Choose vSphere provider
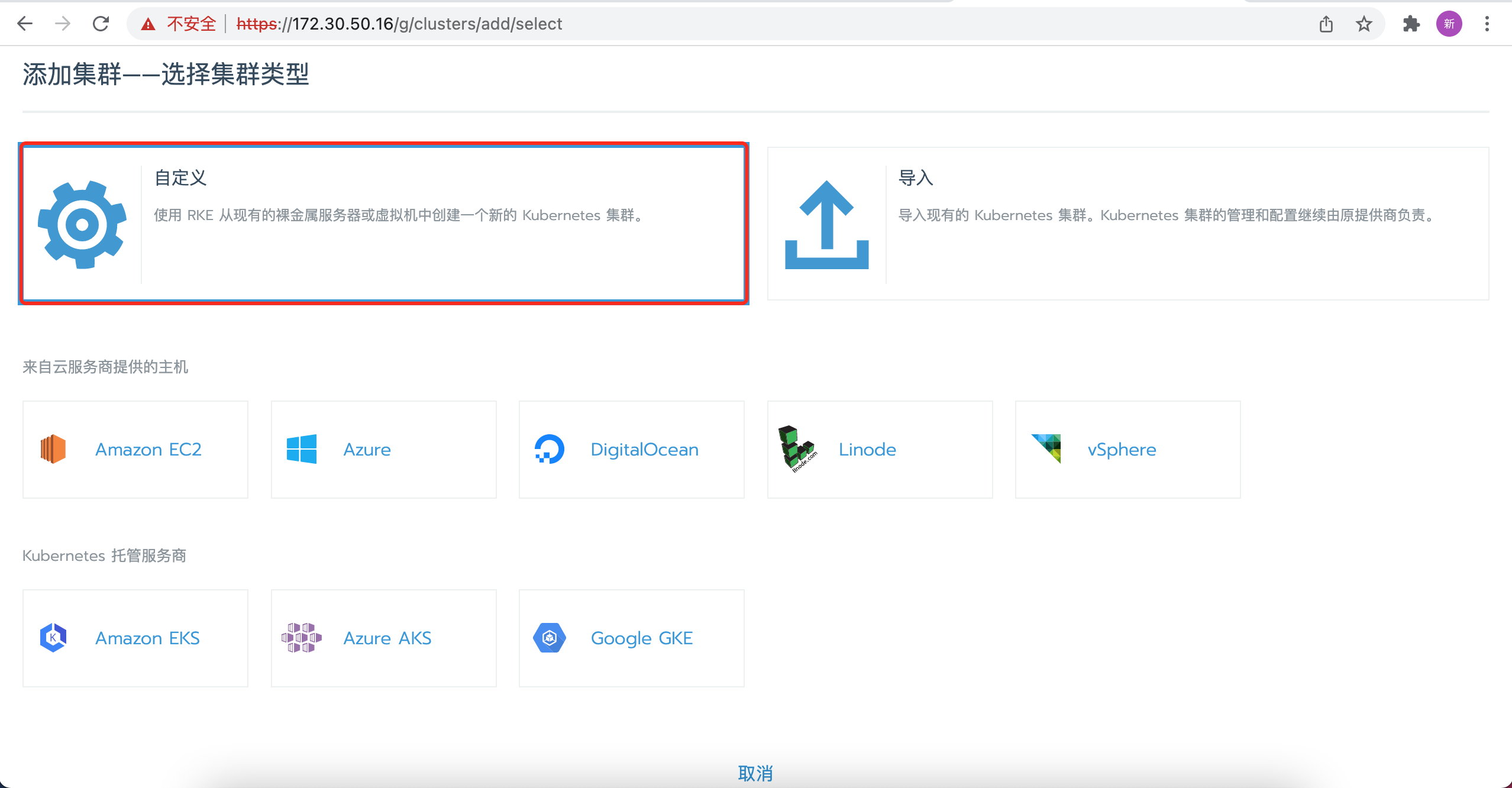Viewport: 1512px width, 788px height. [1128, 450]
